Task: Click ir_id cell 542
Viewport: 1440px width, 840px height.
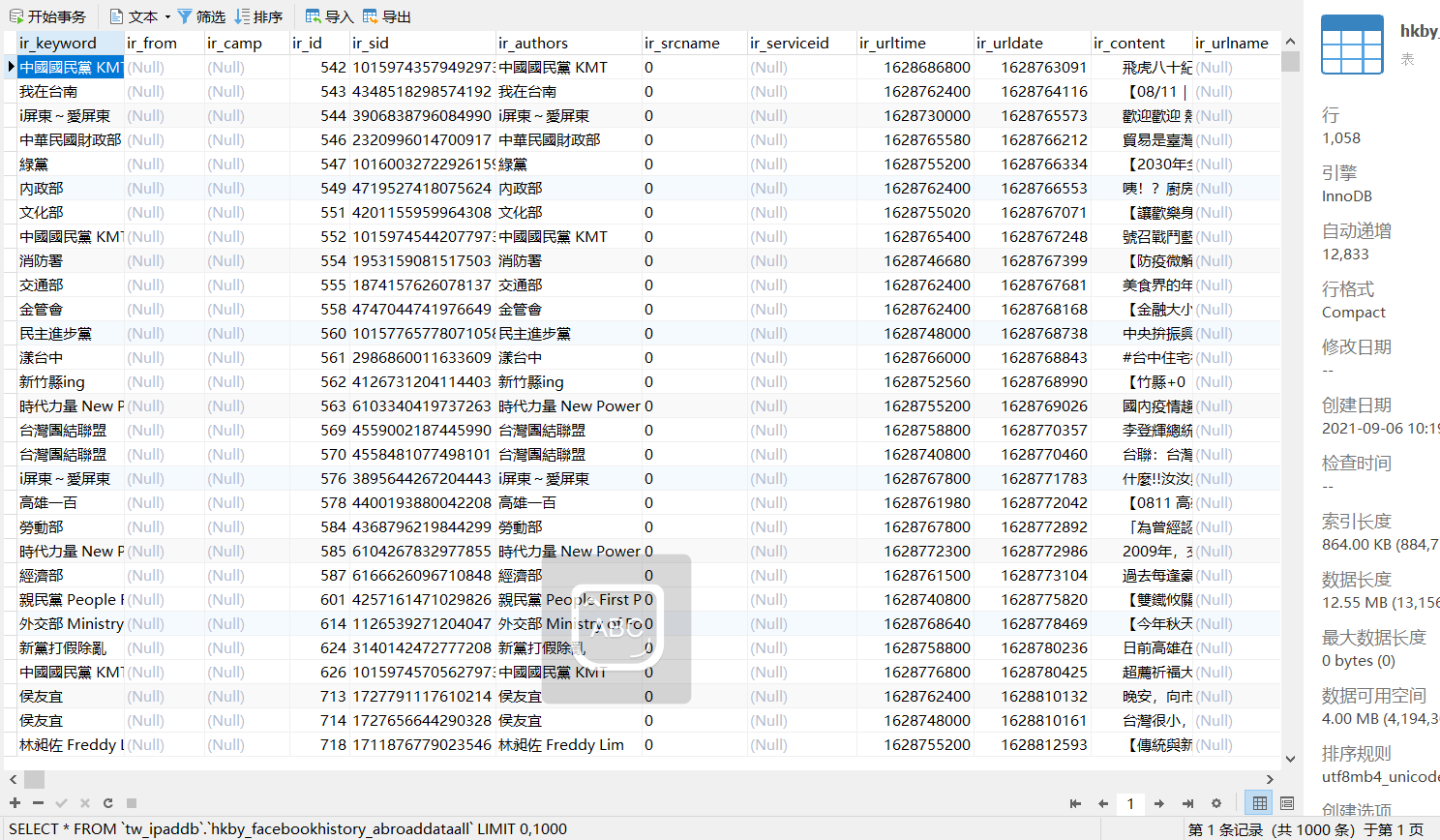Action: (319, 67)
